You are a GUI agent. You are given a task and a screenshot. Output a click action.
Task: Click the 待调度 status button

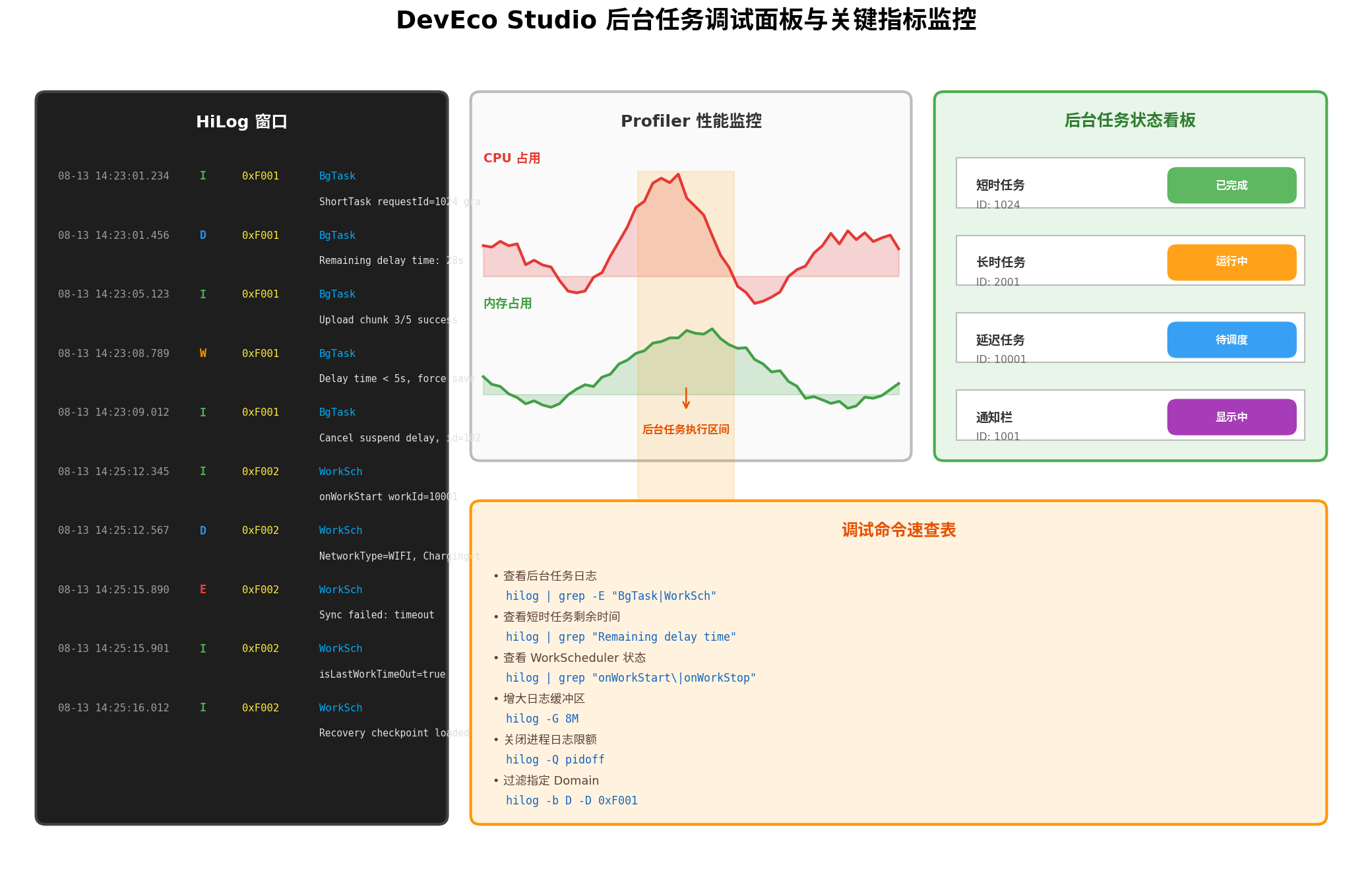tap(1232, 340)
